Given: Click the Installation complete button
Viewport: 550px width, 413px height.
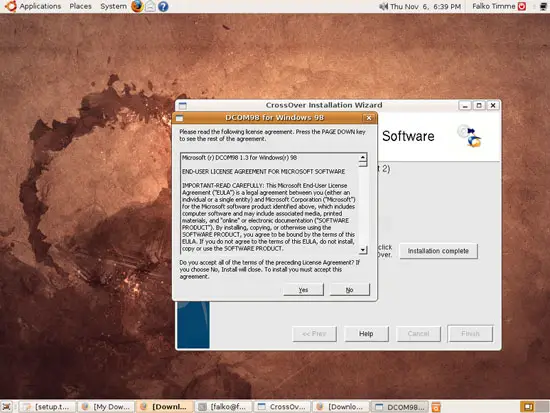Looking at the screenshot, I should [x=438, y=251].
